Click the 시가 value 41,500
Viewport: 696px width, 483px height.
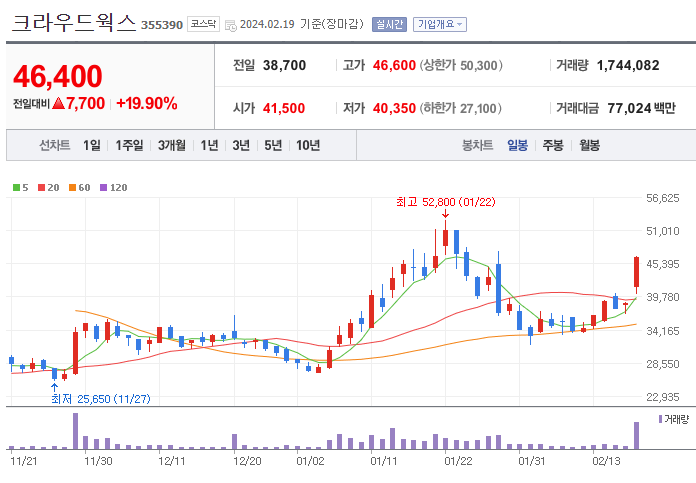[284, 108]
